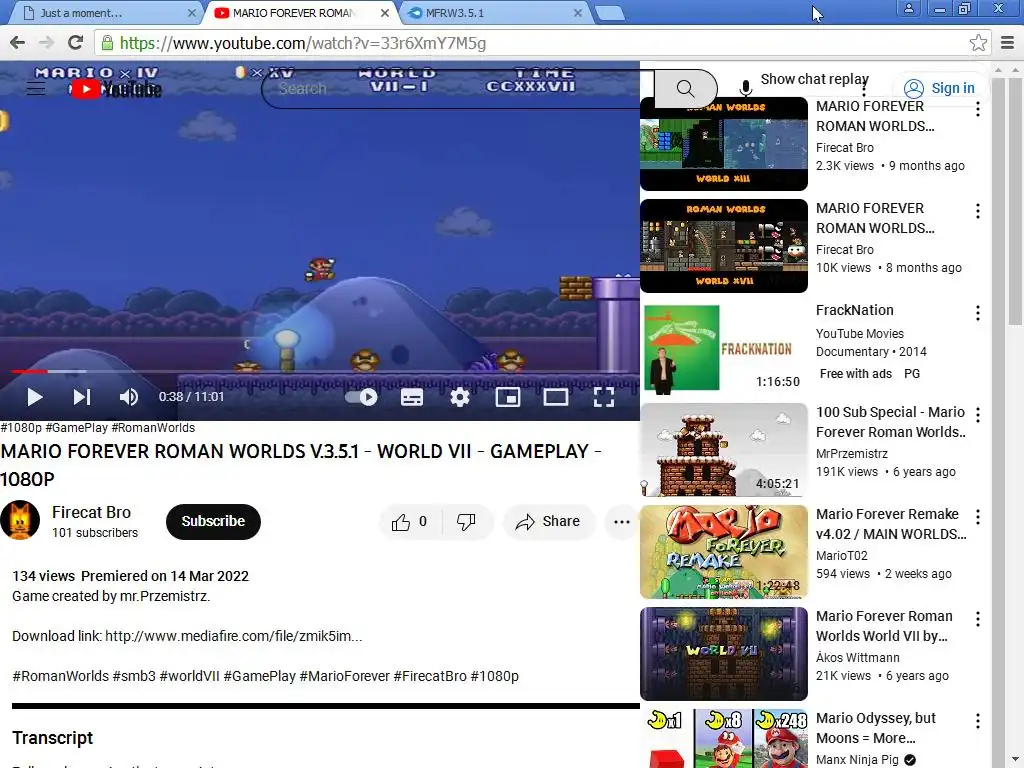
Task: Close the 'Just a moment...' tab
Action: click(x=191, y=13)
